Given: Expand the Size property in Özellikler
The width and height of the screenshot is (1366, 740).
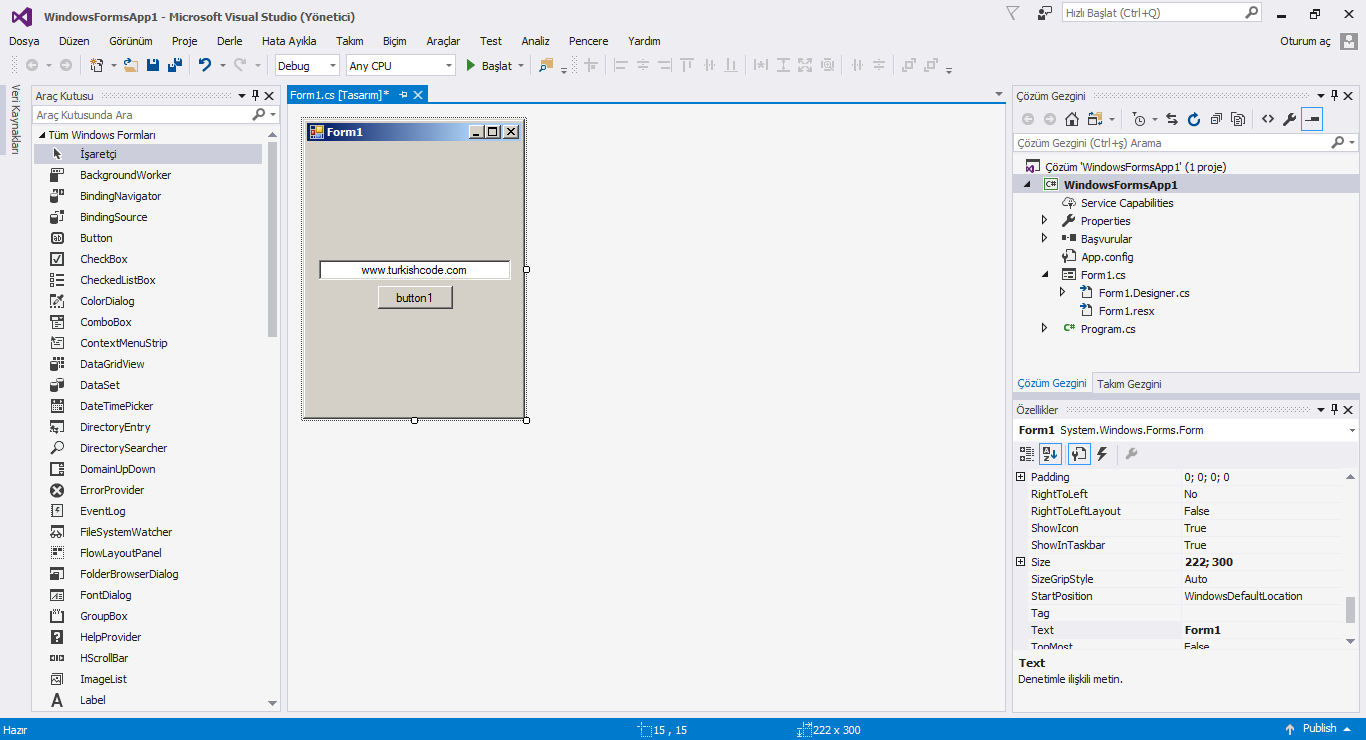Looking at the screenshot, I should [1021, 562].
